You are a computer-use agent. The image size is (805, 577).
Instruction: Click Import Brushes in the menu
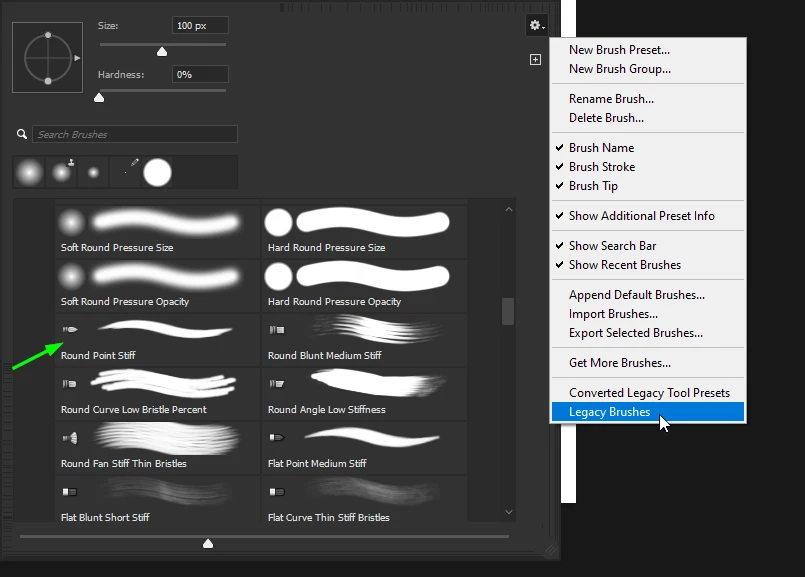coord(648,314)
